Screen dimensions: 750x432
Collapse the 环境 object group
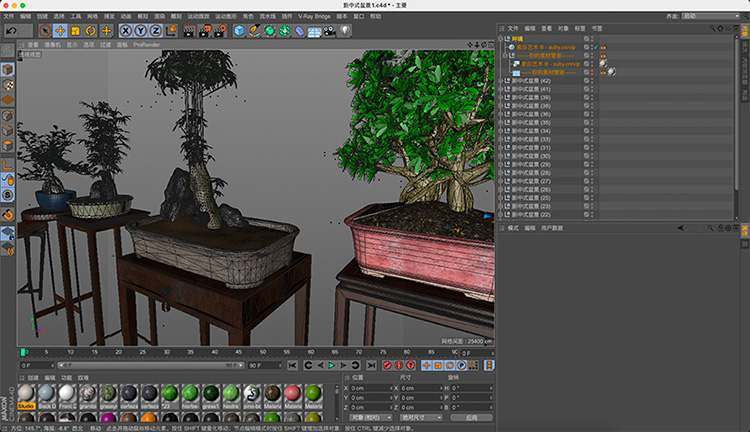click(x=501, y=39)
